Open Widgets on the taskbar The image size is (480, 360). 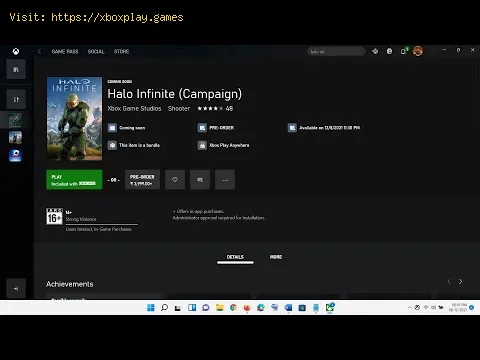click(x=192, y=307)
